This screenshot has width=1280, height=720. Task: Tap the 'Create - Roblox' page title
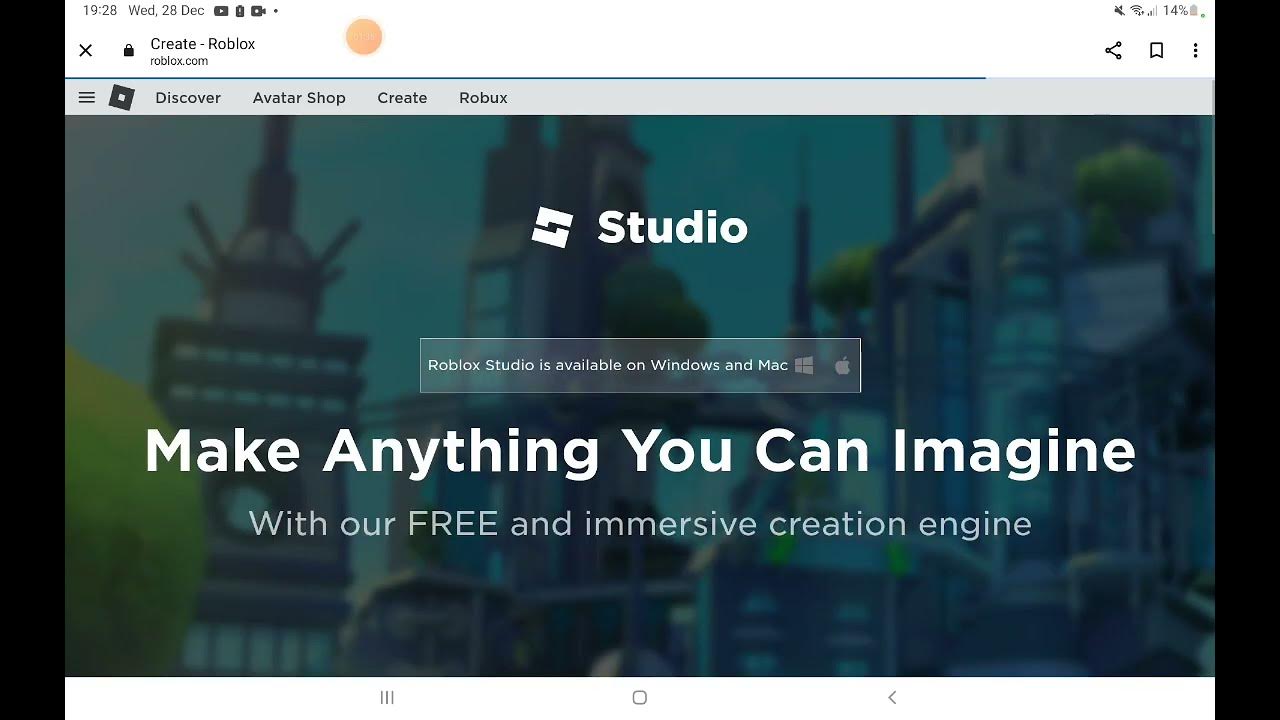click(203, 44)
